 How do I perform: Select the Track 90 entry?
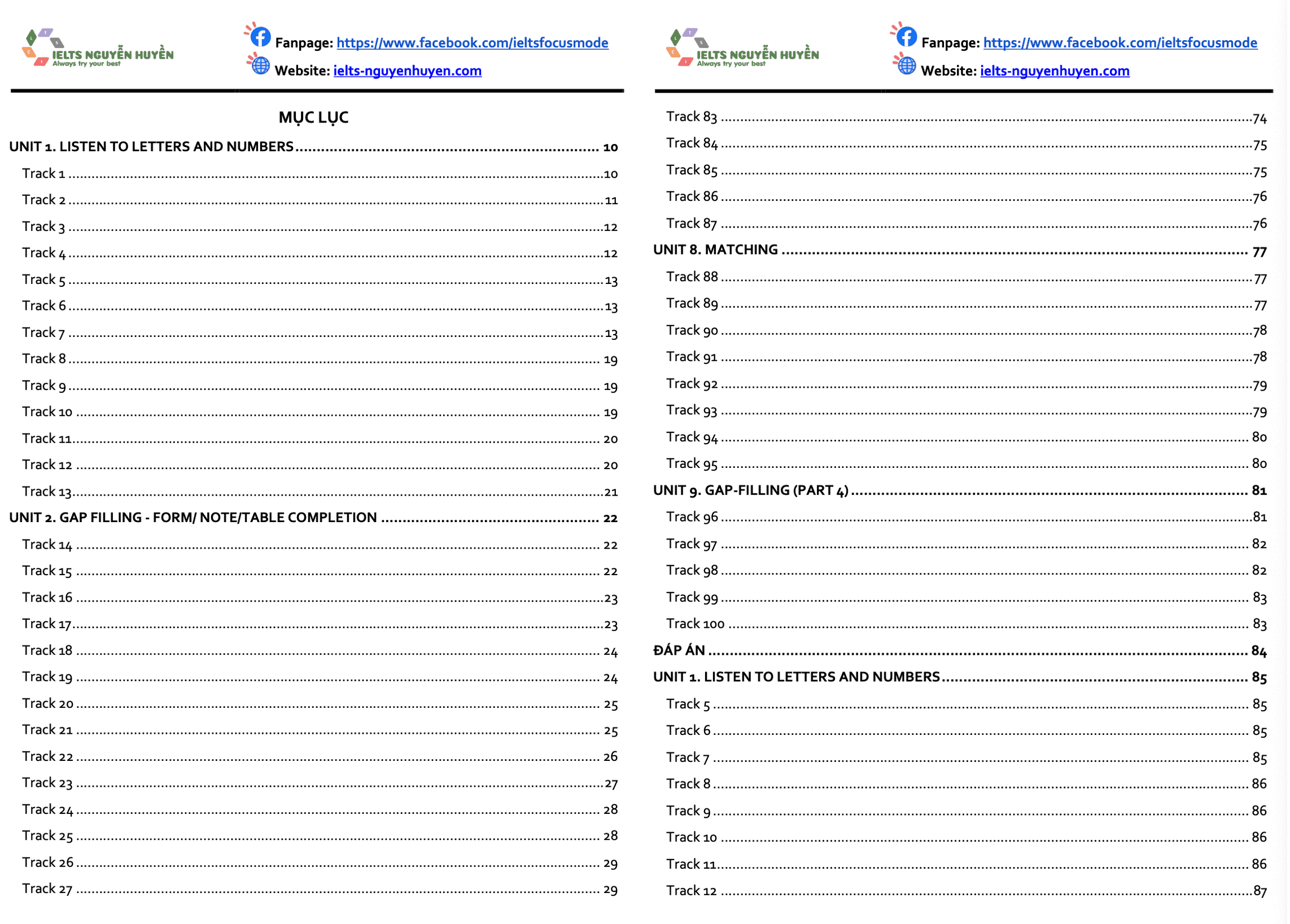[x=967, y=330]
